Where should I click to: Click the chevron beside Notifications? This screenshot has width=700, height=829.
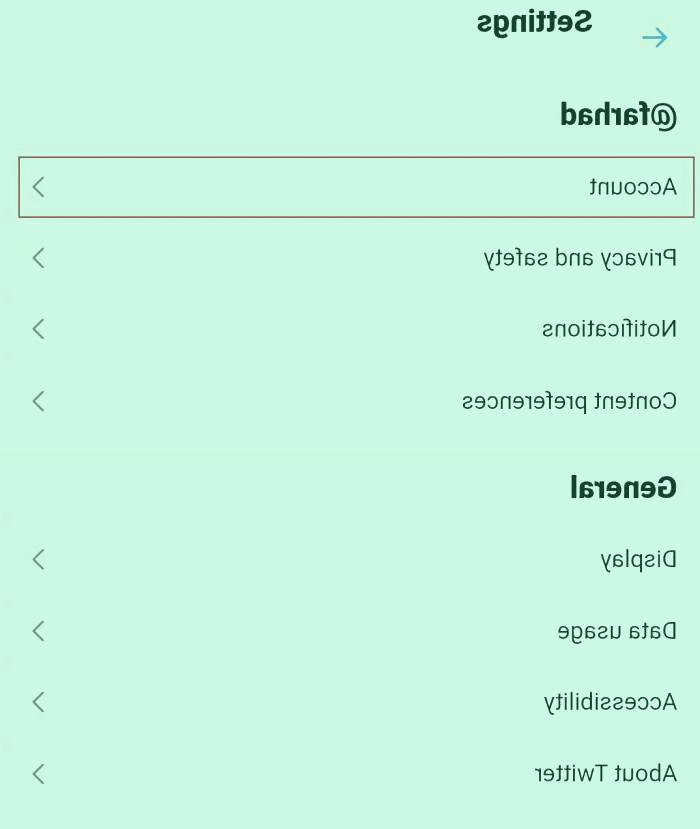[x=39, y=329]
